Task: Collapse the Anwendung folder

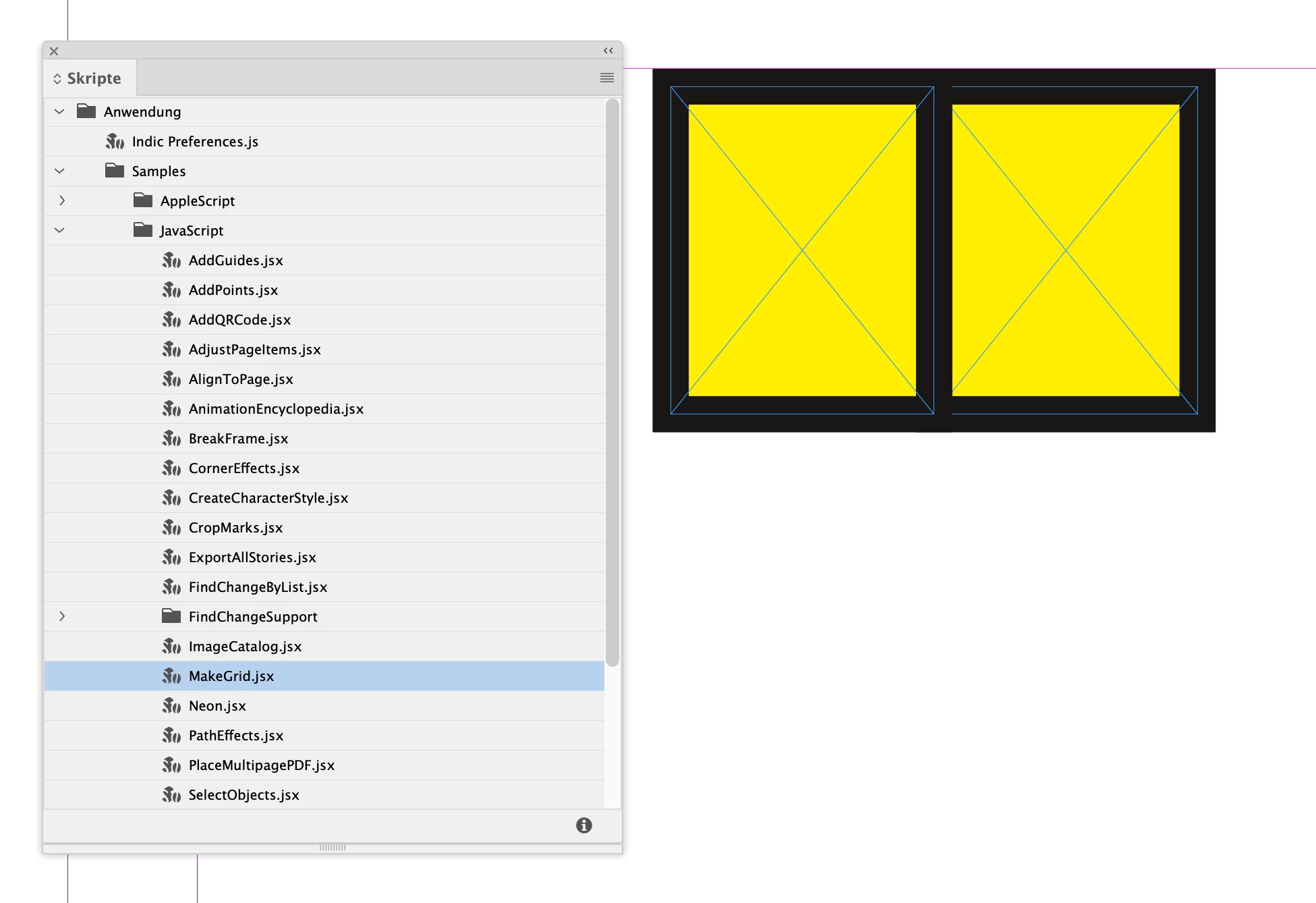Action: click(59, 111)
